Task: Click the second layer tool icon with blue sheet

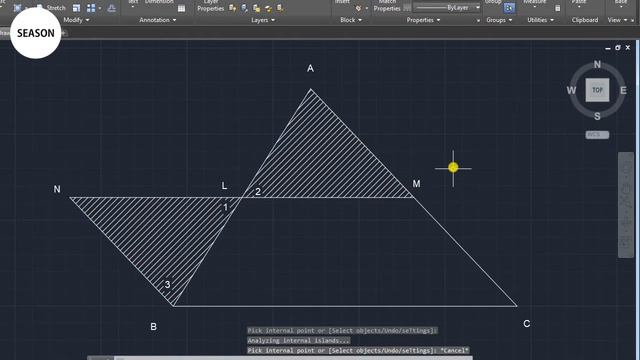Action: (244, 8)
